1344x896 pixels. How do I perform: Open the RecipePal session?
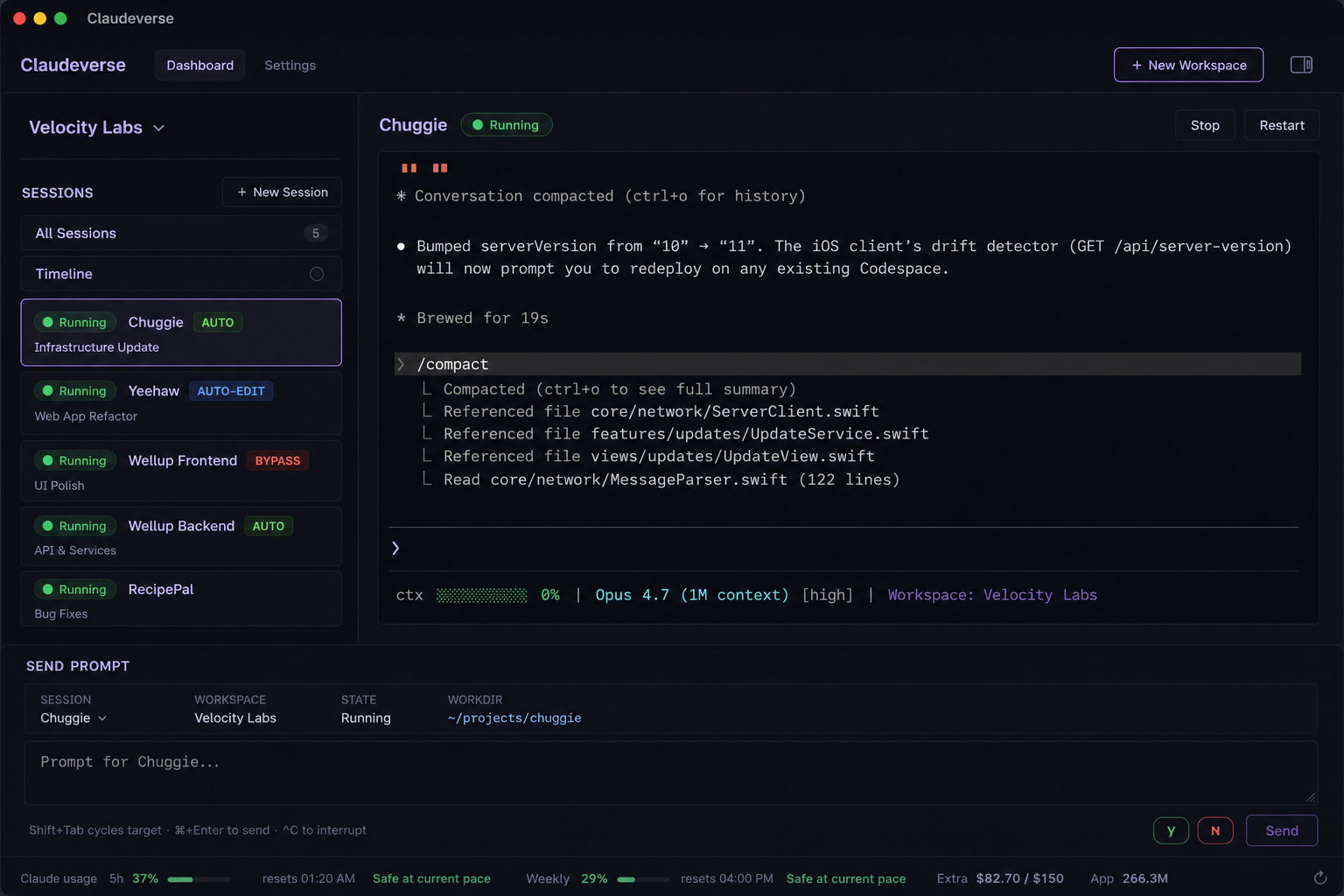[x=181, y=599]
